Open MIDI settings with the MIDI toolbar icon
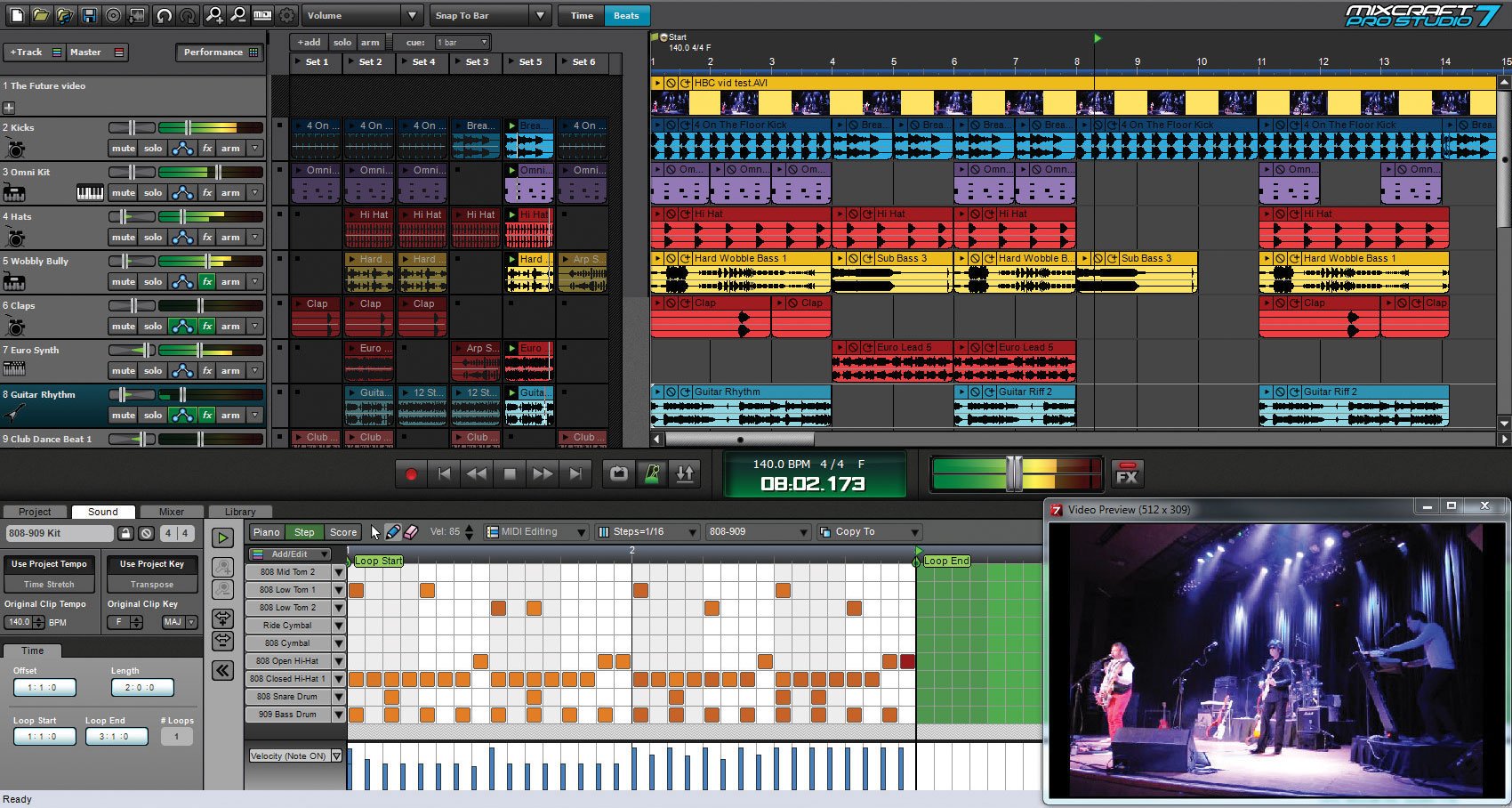1512x808 pixels. [261, 15]
